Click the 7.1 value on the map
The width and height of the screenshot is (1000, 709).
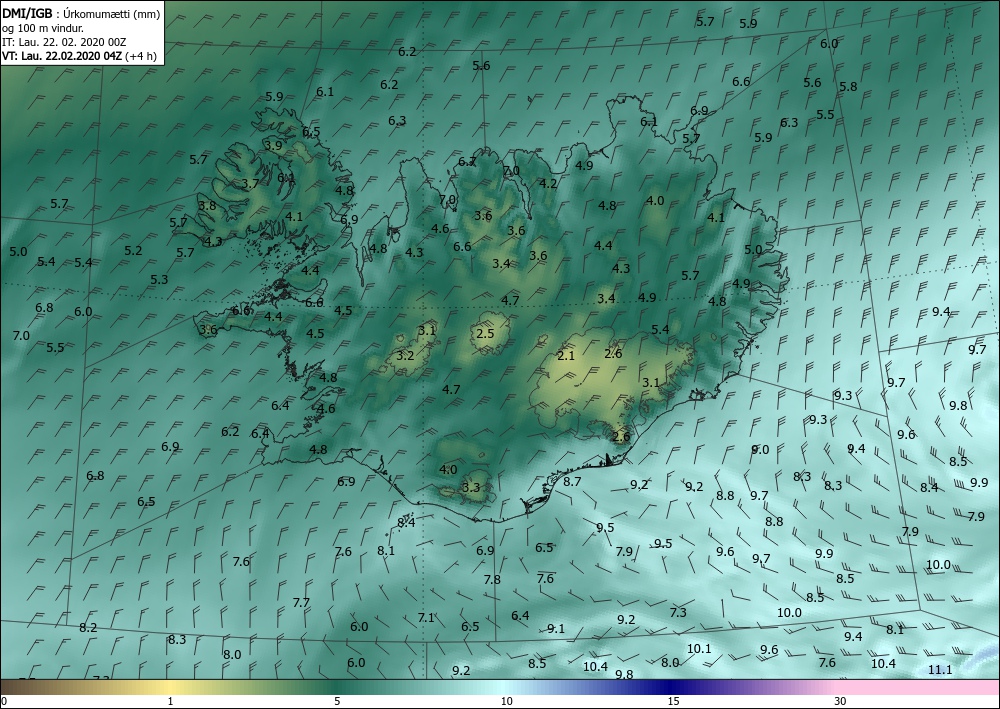[x=426, y=617]
